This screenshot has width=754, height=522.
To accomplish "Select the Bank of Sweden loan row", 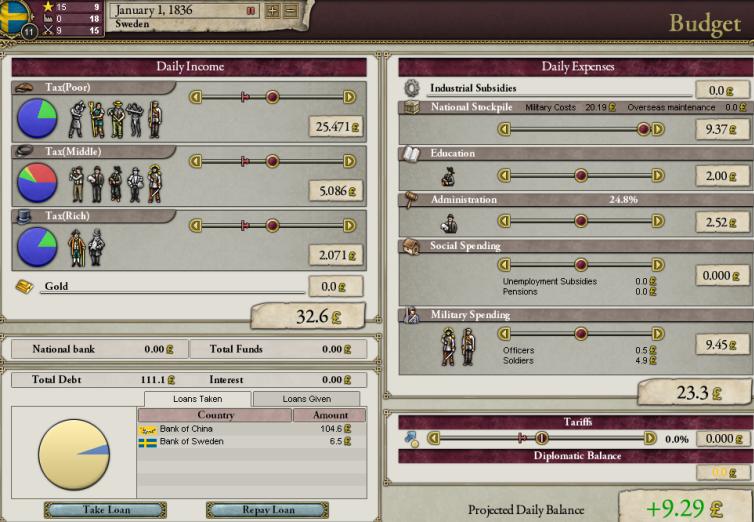I will point(251,442).
